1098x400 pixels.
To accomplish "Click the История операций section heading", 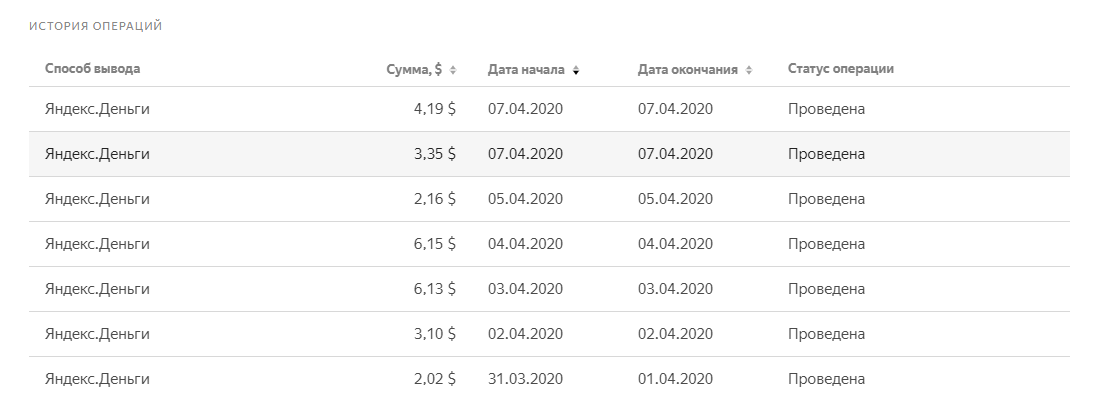I will [x=95, y=26].
